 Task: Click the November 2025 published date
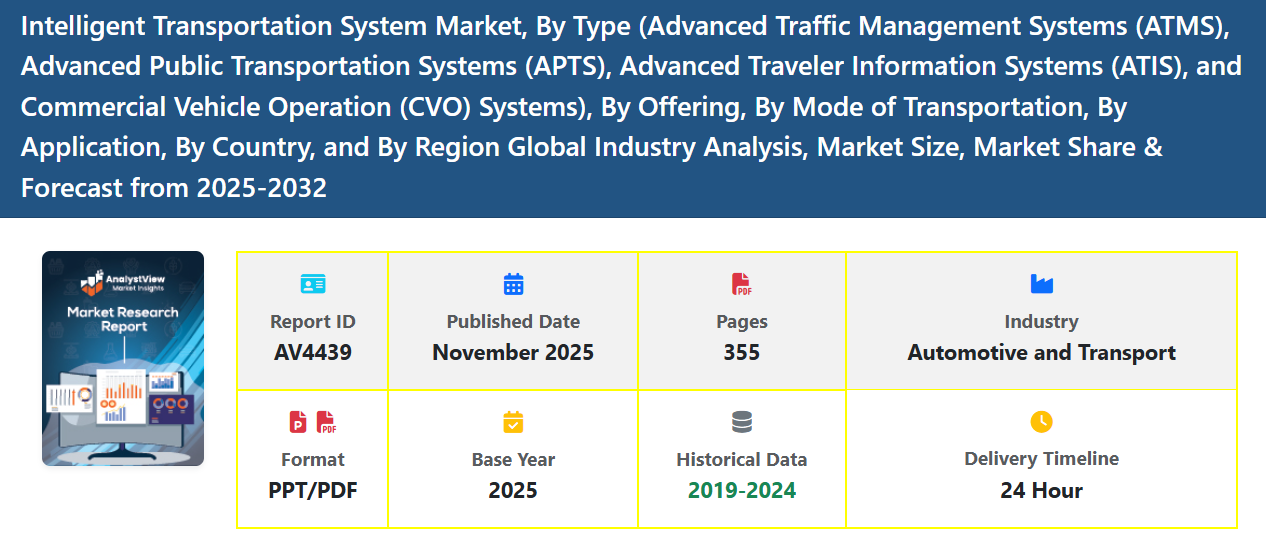point(513,353)
